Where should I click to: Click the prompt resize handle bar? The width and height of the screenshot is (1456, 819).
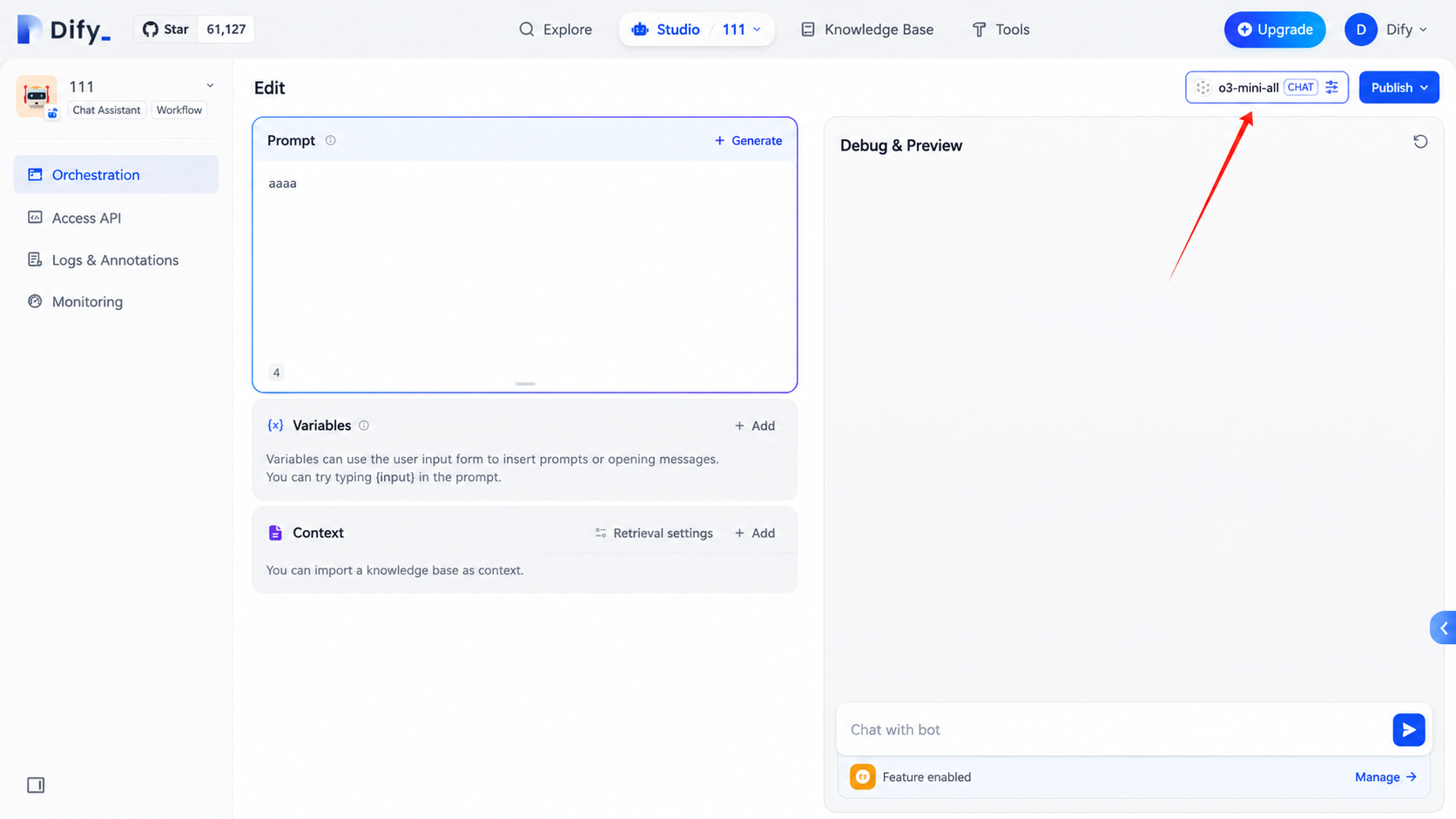coord(525,384)
